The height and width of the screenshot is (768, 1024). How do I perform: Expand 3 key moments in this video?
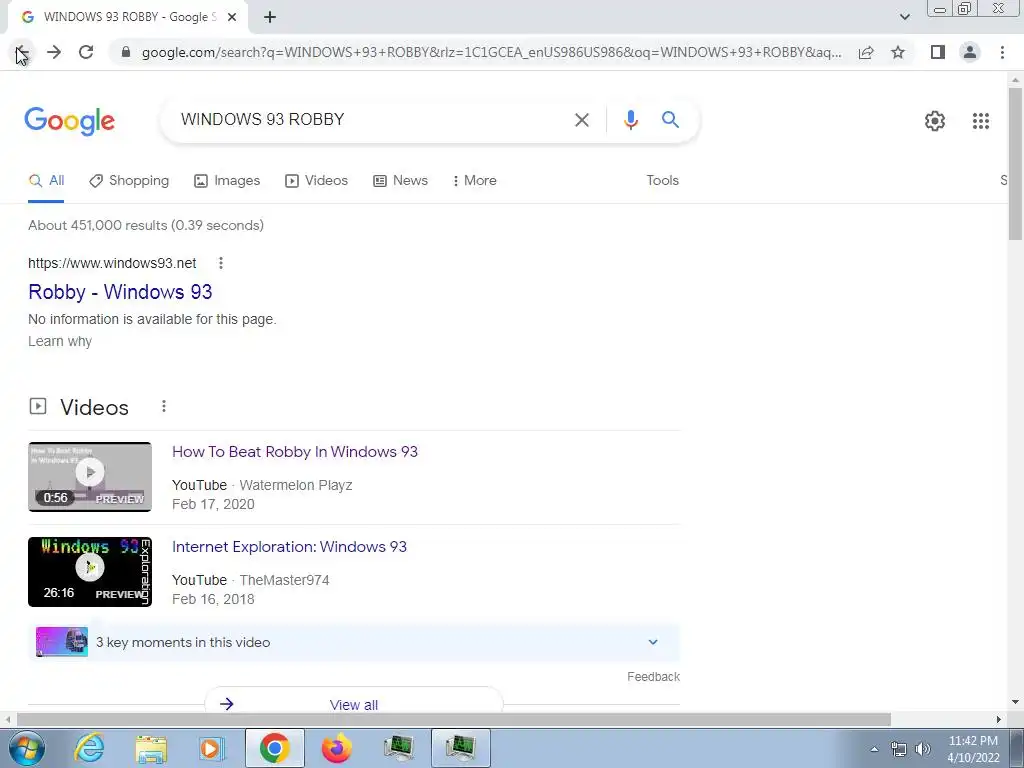353,643
